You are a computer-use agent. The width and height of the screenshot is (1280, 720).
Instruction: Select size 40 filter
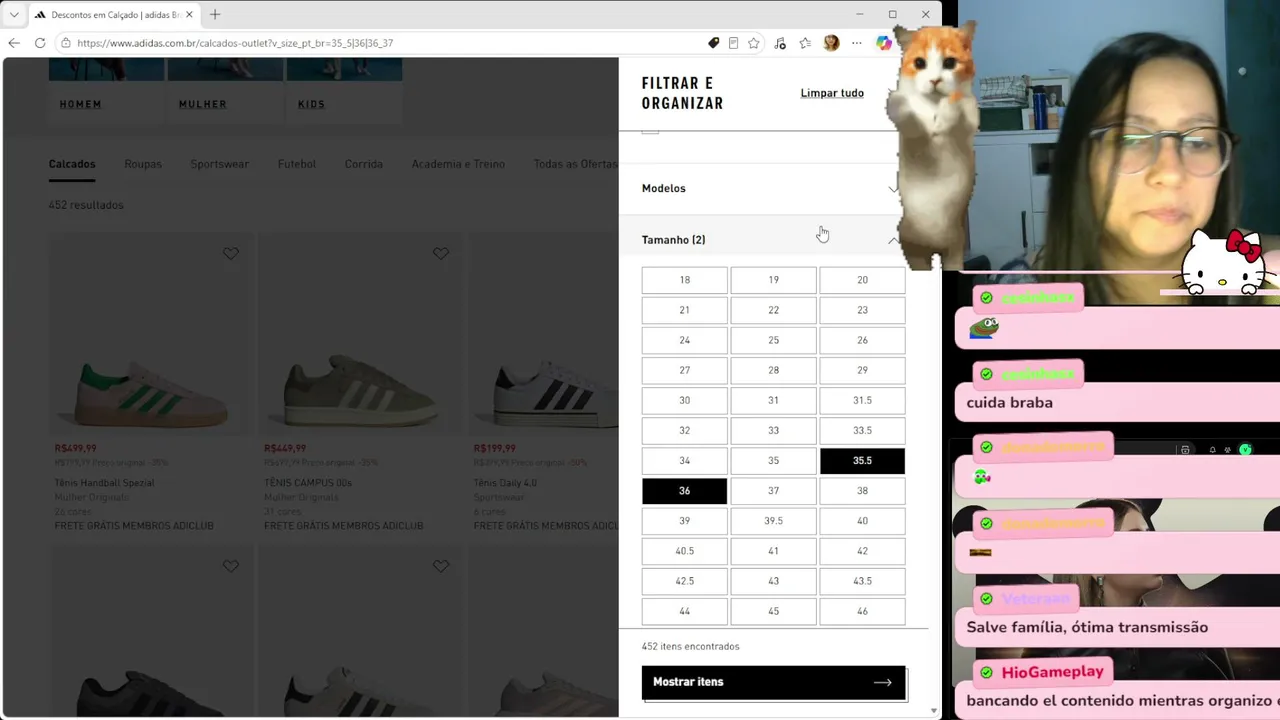click(862, 521)
